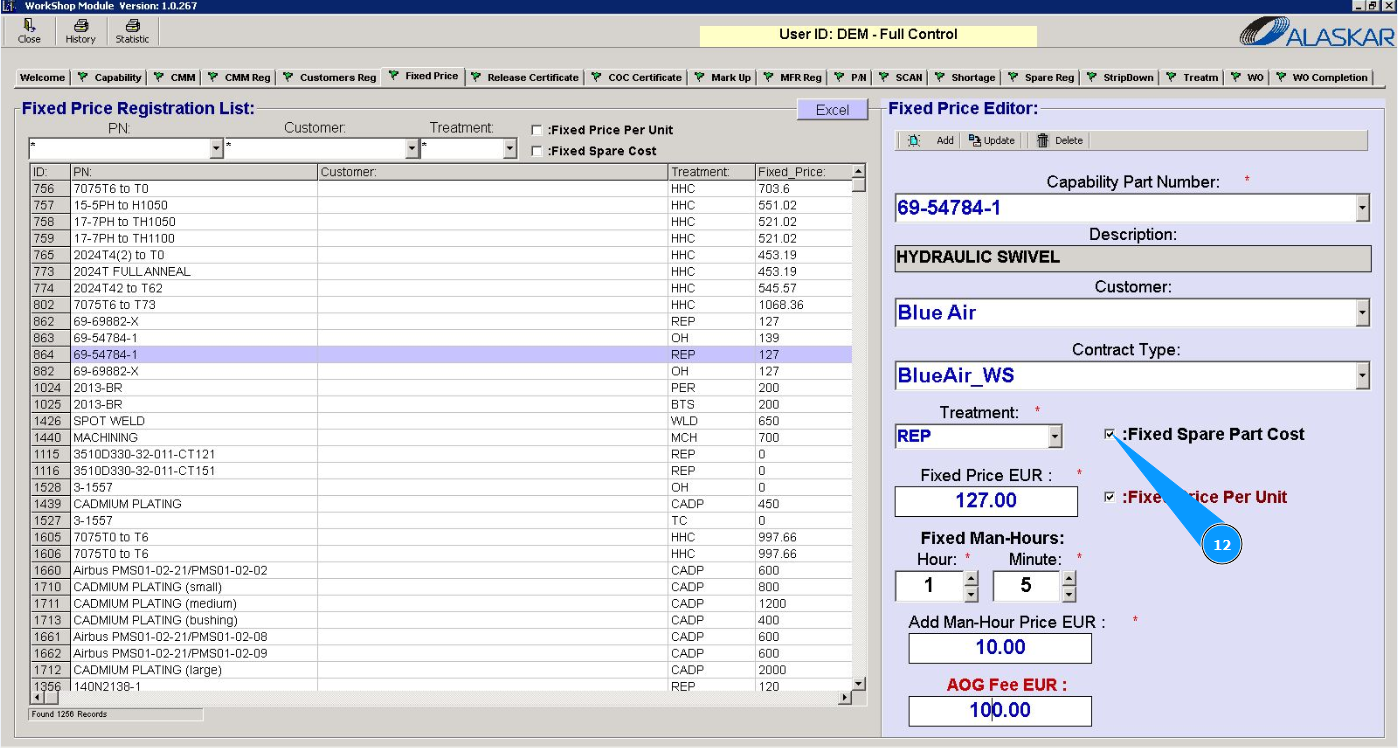The width and height of the screenshot is (1398, 749).
Task: Click the Close toolbar icon
Action: click(x=29, y=26)
